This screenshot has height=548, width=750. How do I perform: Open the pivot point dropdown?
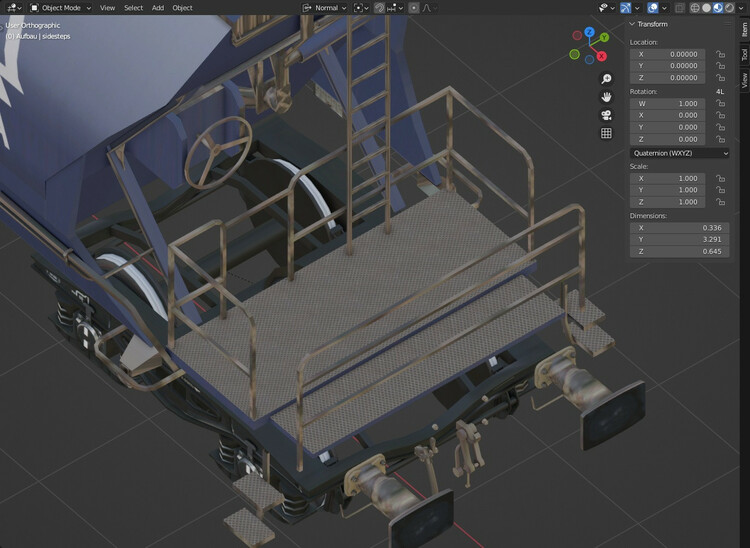(361, 8)
